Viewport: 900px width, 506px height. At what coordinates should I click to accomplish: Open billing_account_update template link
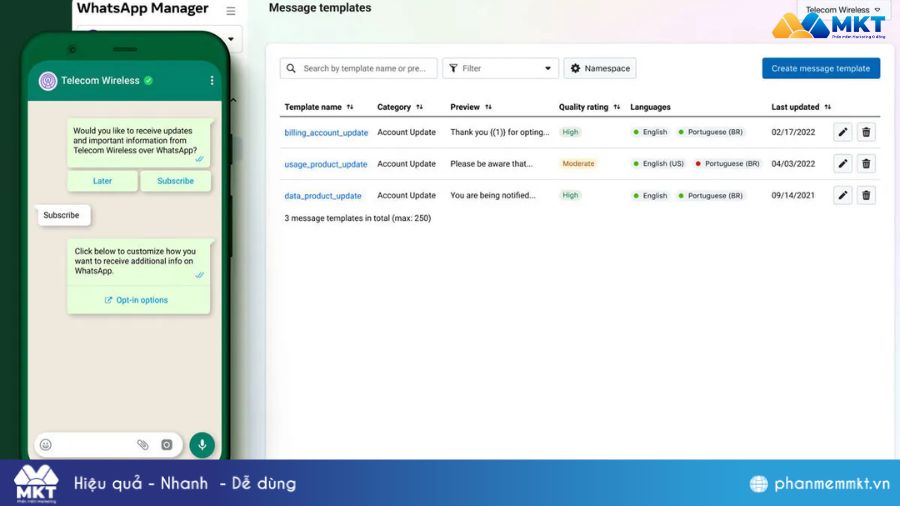(326, 133)
